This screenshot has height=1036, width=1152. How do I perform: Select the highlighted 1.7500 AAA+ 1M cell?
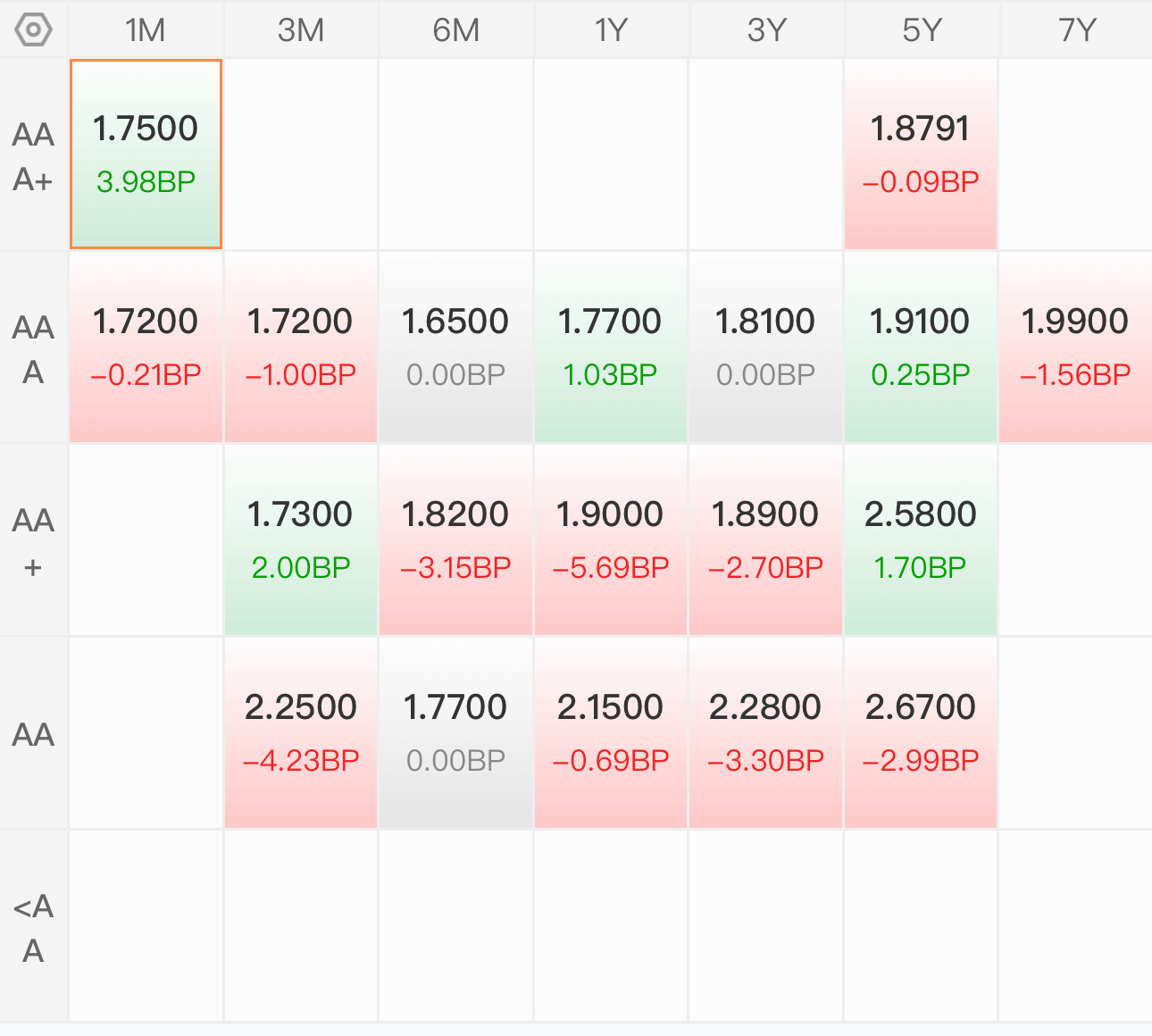pos(146,154)
